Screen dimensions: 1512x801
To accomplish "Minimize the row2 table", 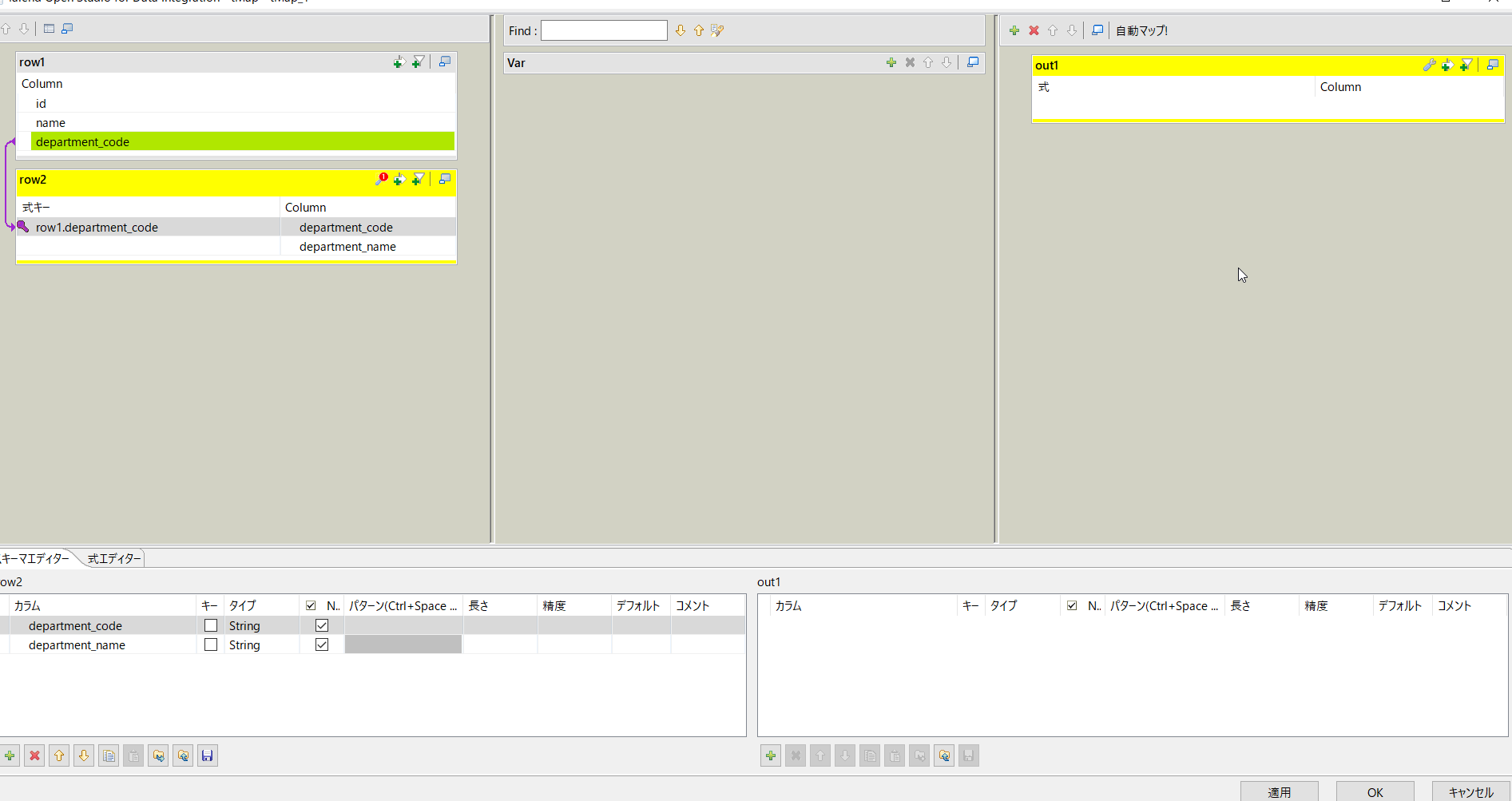I will coord(445,179).
